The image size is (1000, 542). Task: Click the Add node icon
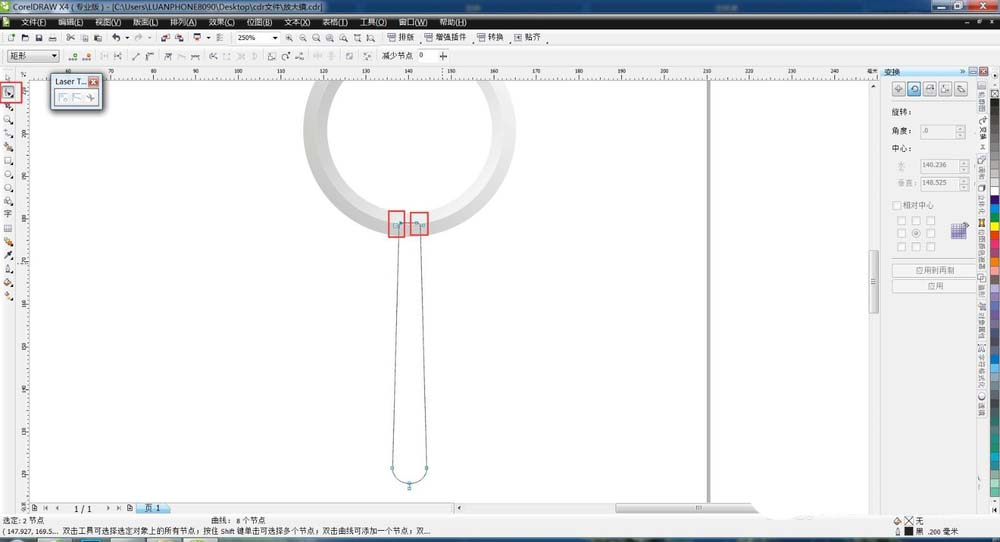point(73,56)
